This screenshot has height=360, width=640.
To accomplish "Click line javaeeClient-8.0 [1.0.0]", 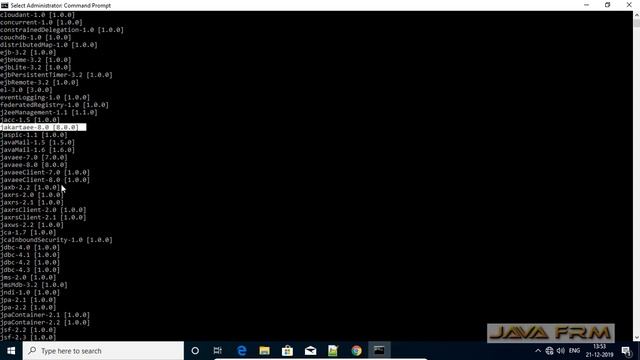I will coord(45,180).
